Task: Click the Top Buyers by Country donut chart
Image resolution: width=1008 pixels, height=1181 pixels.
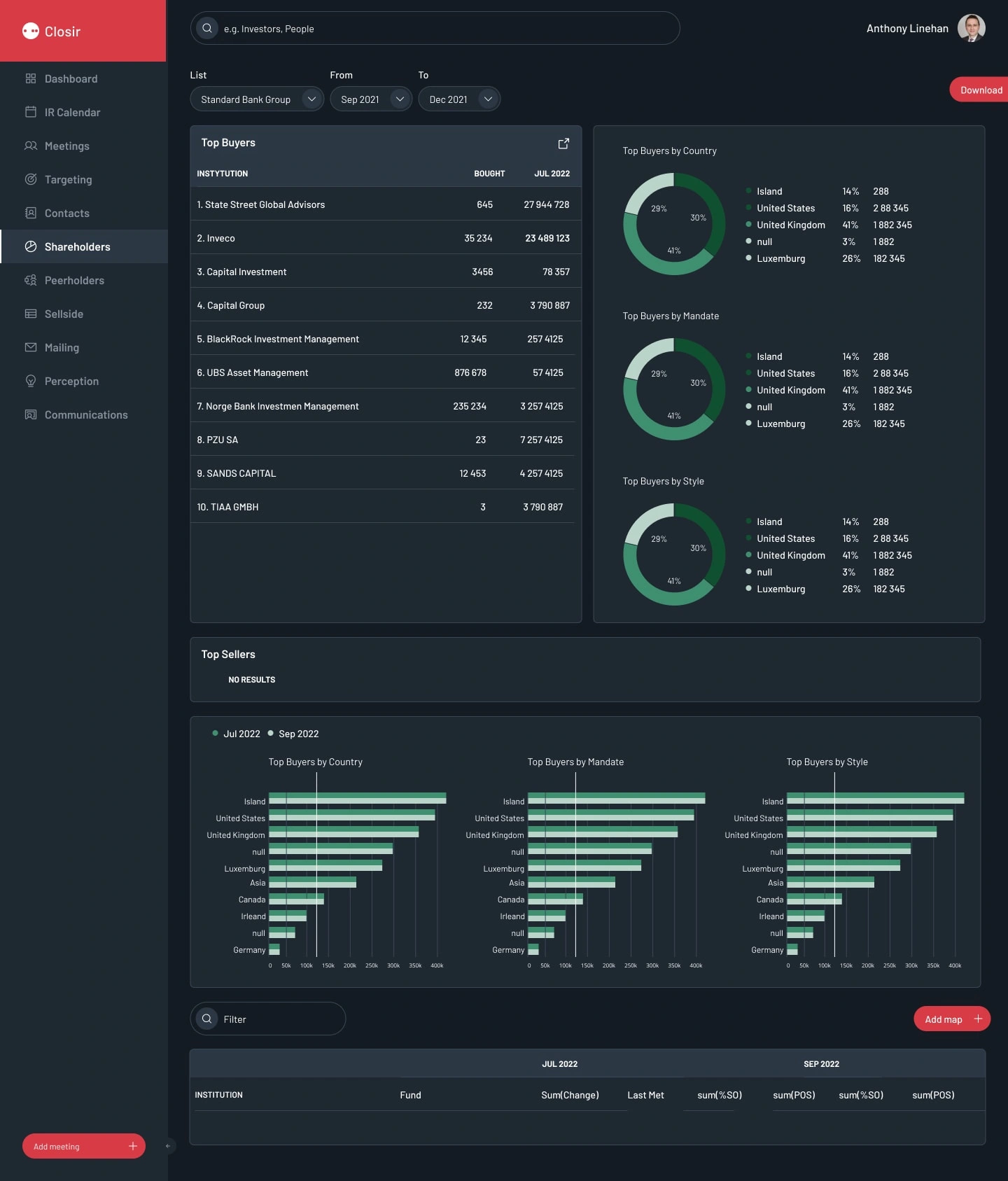Action: [674, 224]
